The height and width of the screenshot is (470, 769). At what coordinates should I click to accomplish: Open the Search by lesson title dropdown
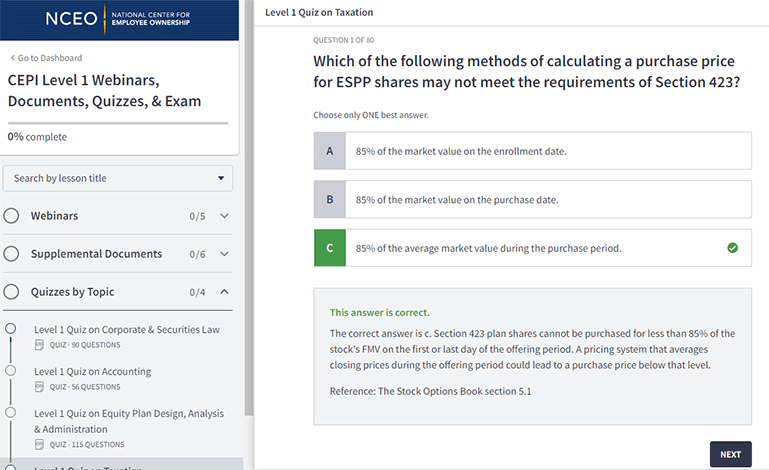coord(118,178)
